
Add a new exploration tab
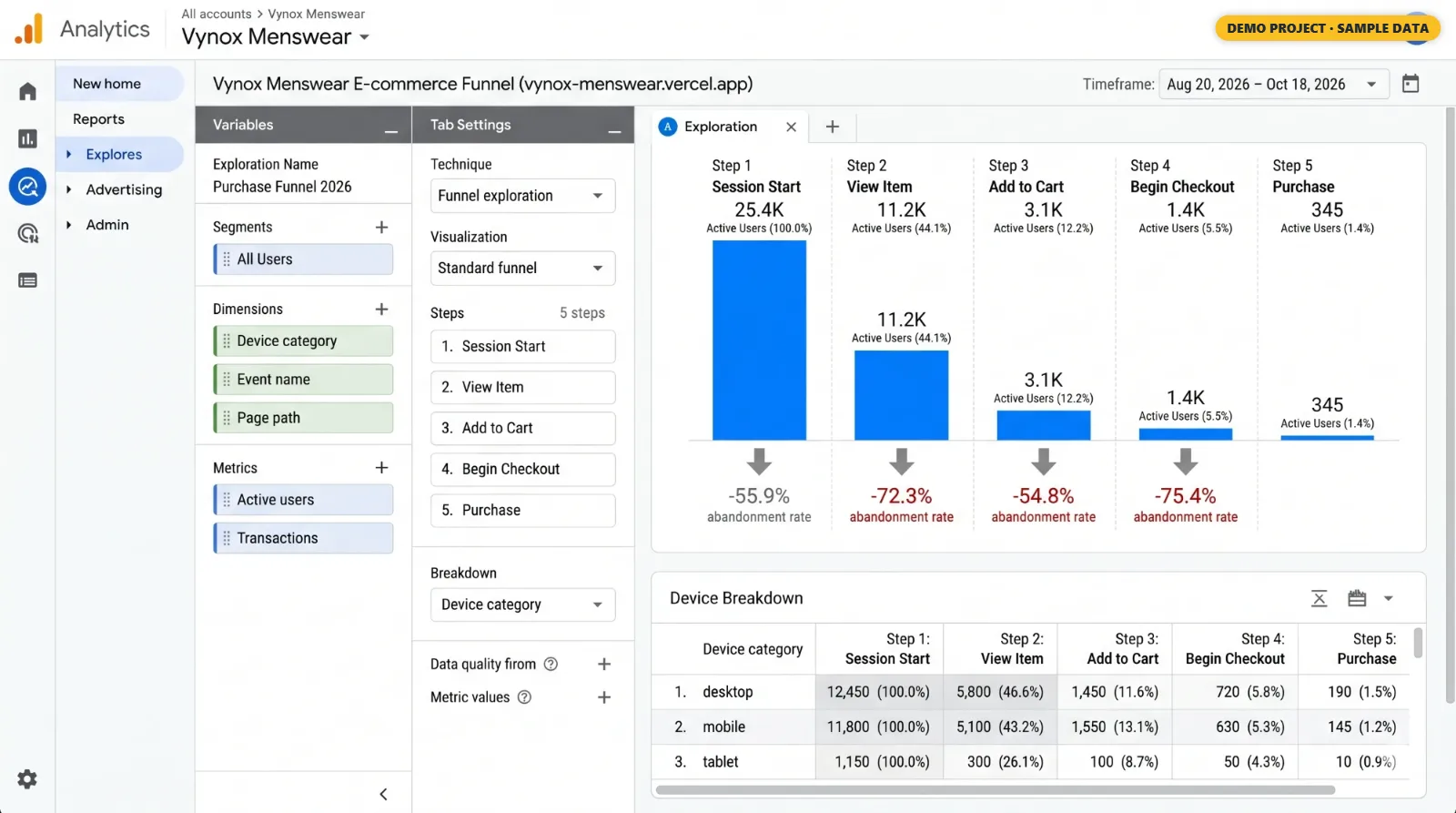[832, 127]
